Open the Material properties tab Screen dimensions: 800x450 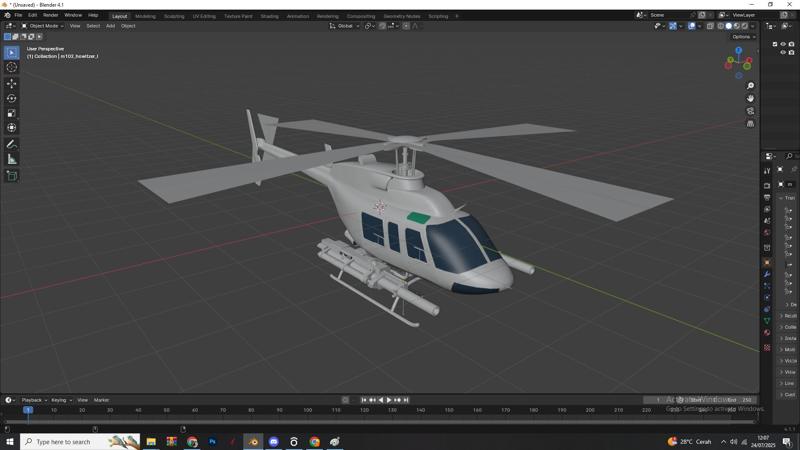[767, 333]
